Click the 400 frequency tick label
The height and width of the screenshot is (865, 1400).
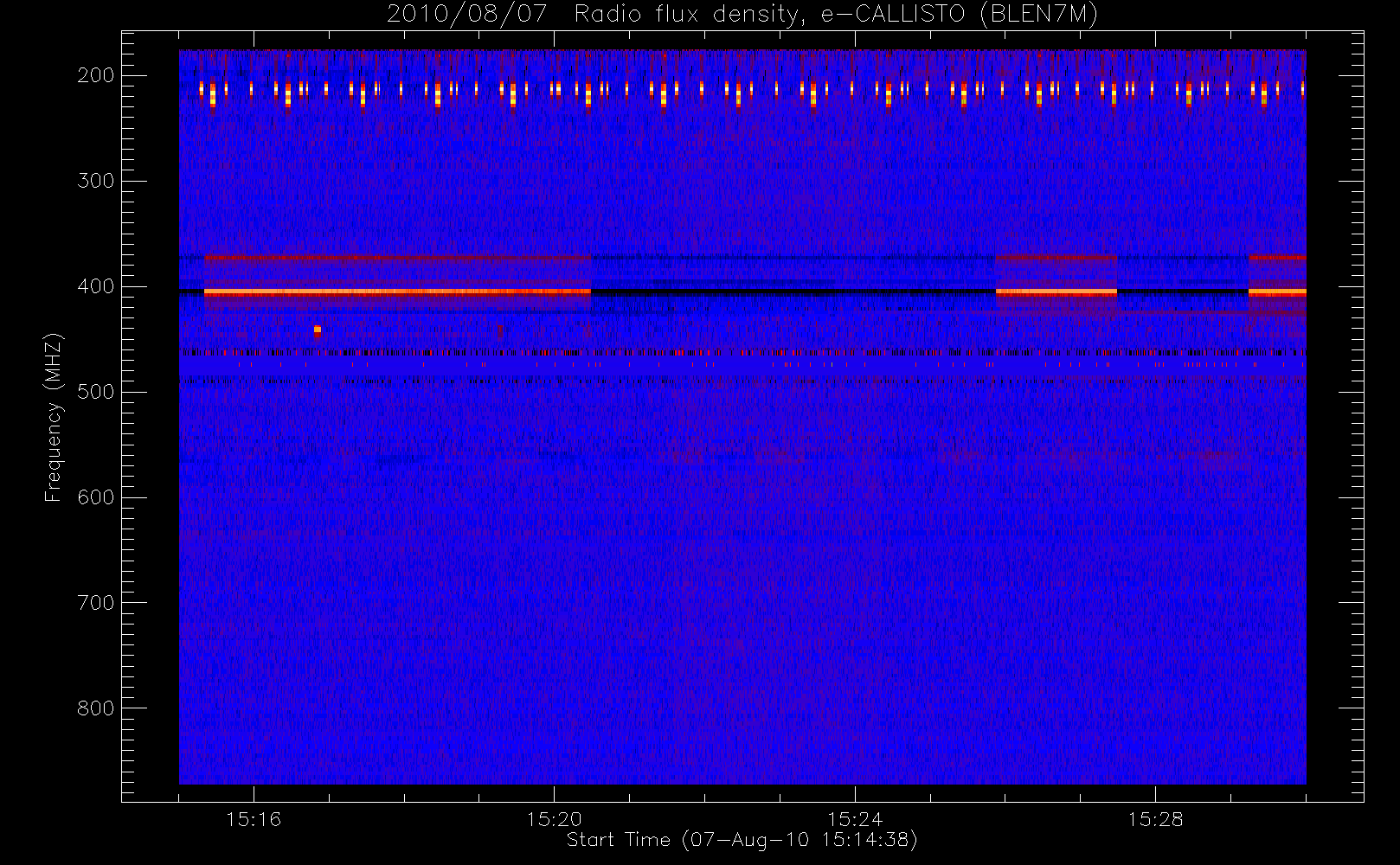click(96, 286)
